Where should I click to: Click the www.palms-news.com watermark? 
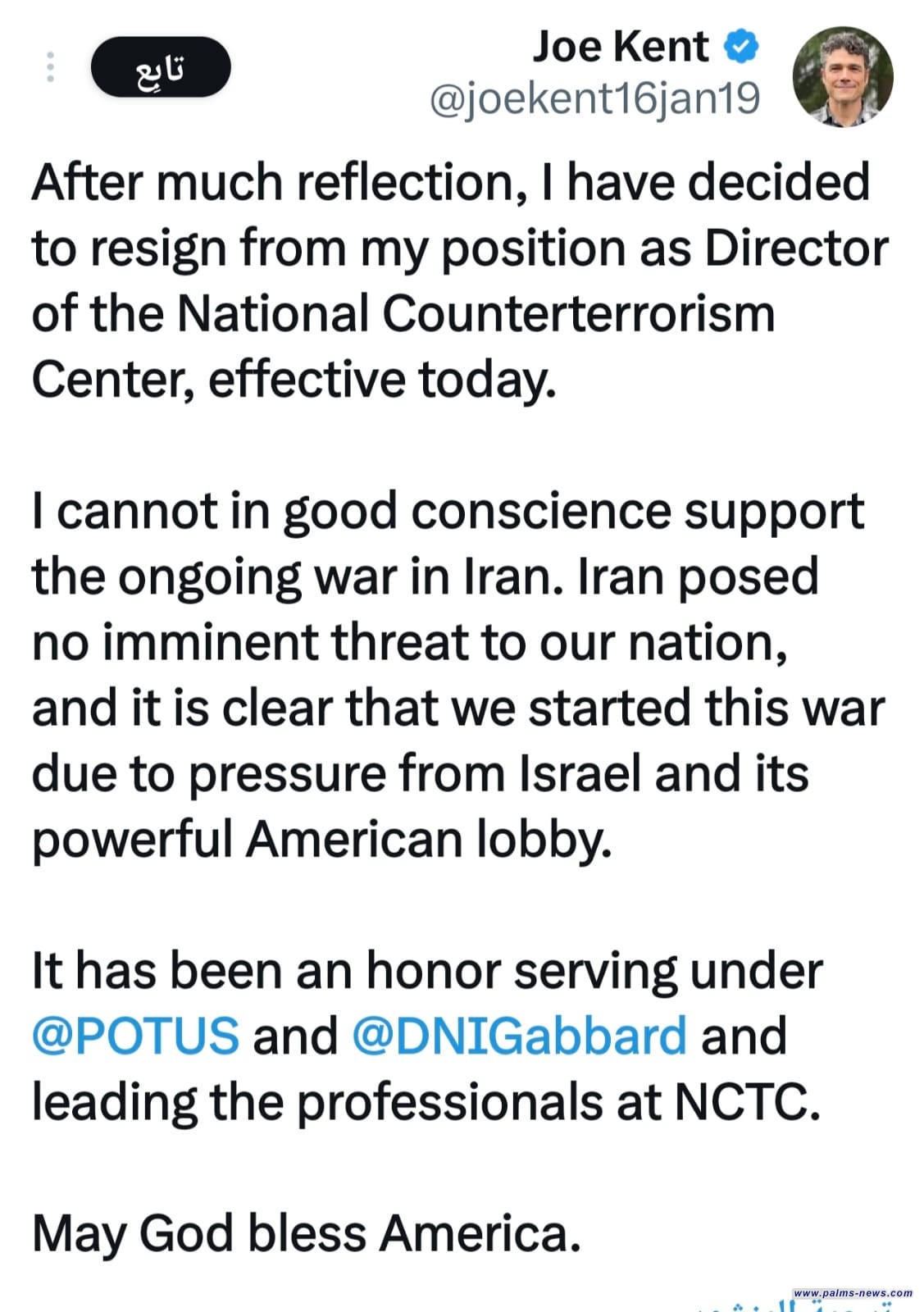point(853,1293)
